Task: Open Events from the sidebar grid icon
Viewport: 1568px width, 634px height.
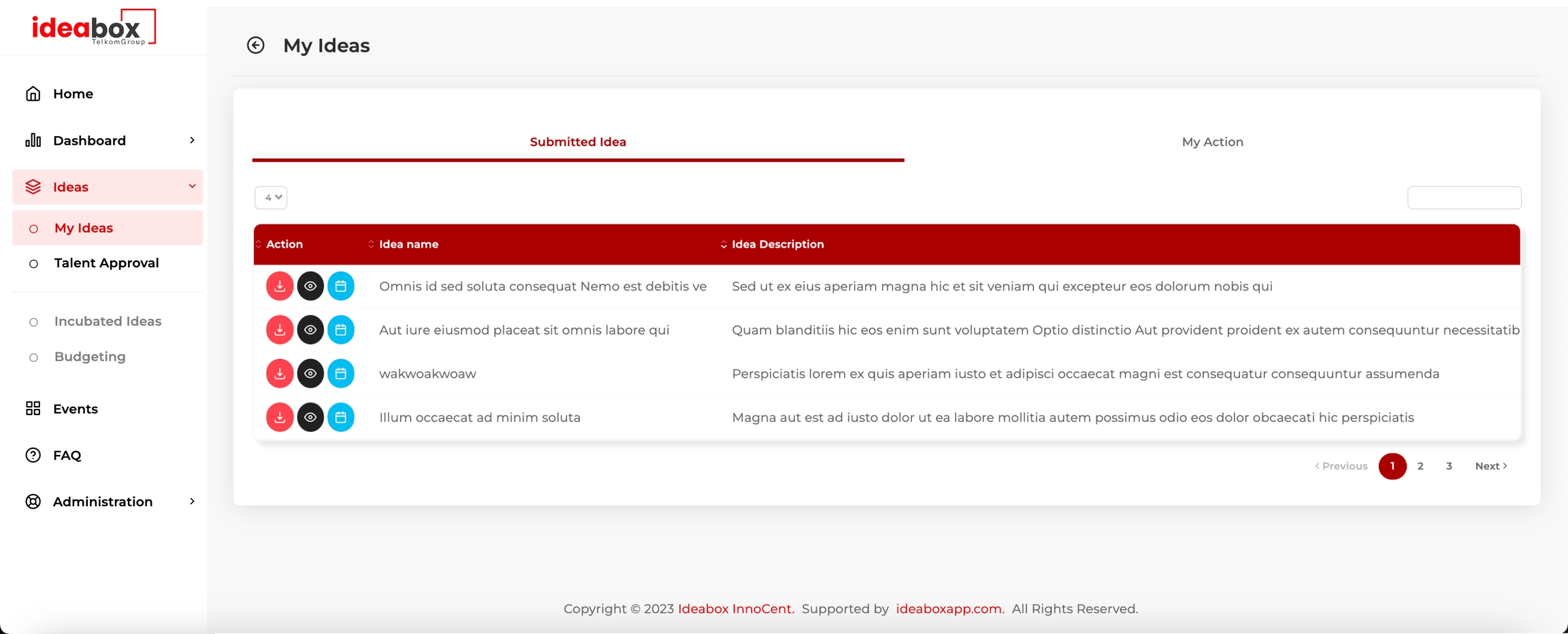Action: pyautogui.click(x=33, y=409)
